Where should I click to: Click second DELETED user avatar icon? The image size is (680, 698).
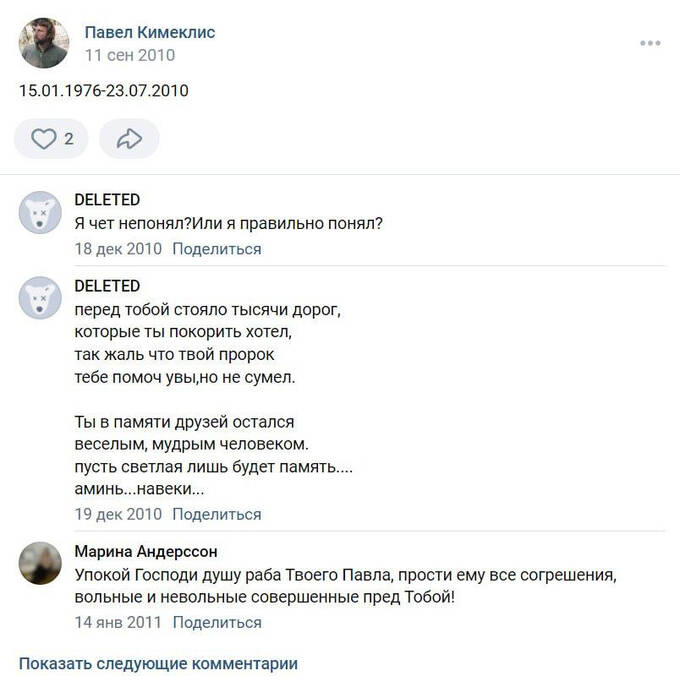pyautogui.click(x=40, y=298)
